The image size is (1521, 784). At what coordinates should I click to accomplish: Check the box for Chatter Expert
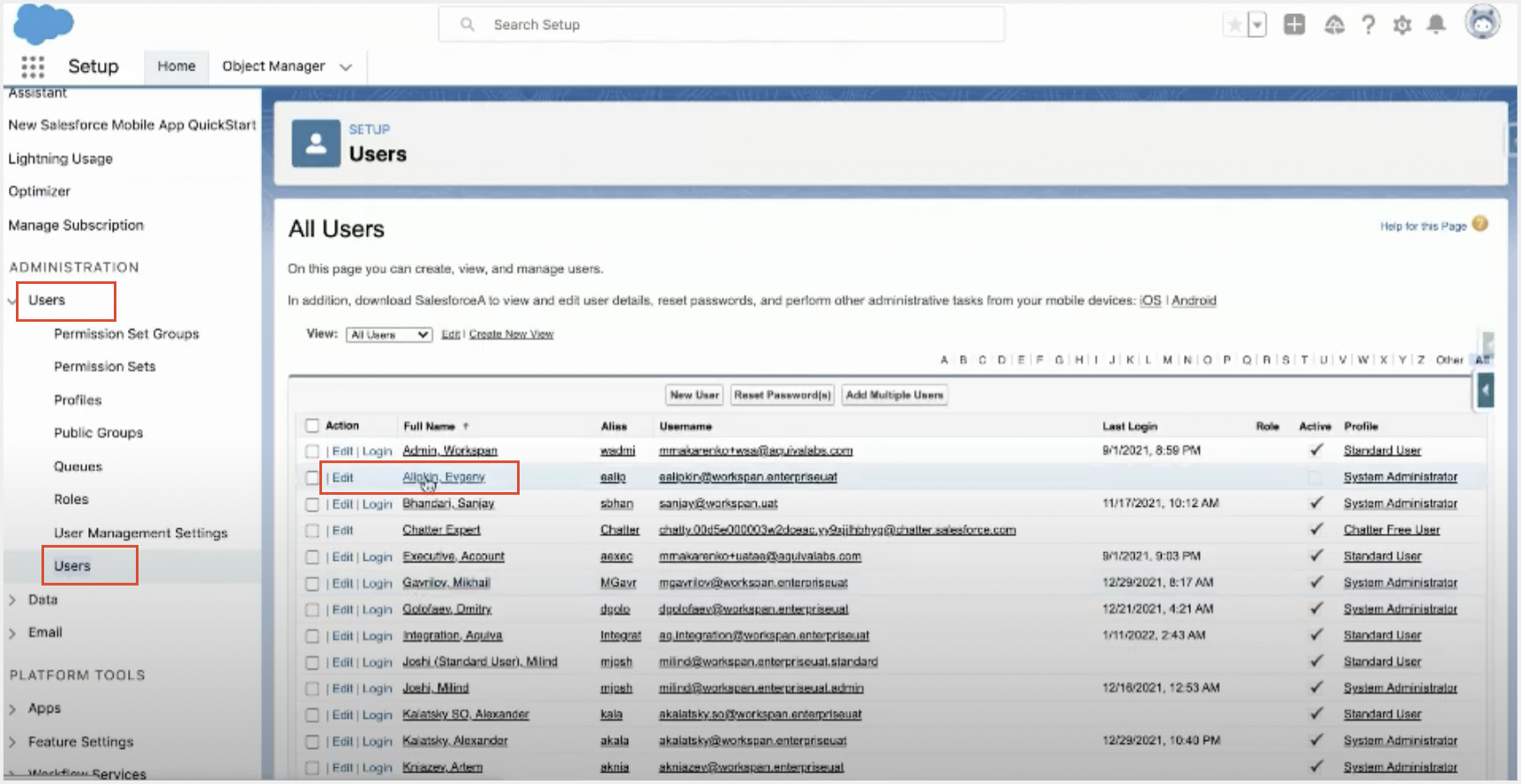pos(312,531)
